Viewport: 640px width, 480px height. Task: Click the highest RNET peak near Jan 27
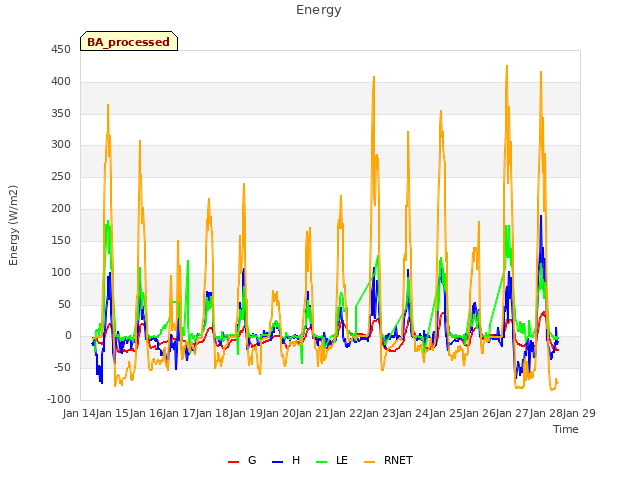coord(507,66)
